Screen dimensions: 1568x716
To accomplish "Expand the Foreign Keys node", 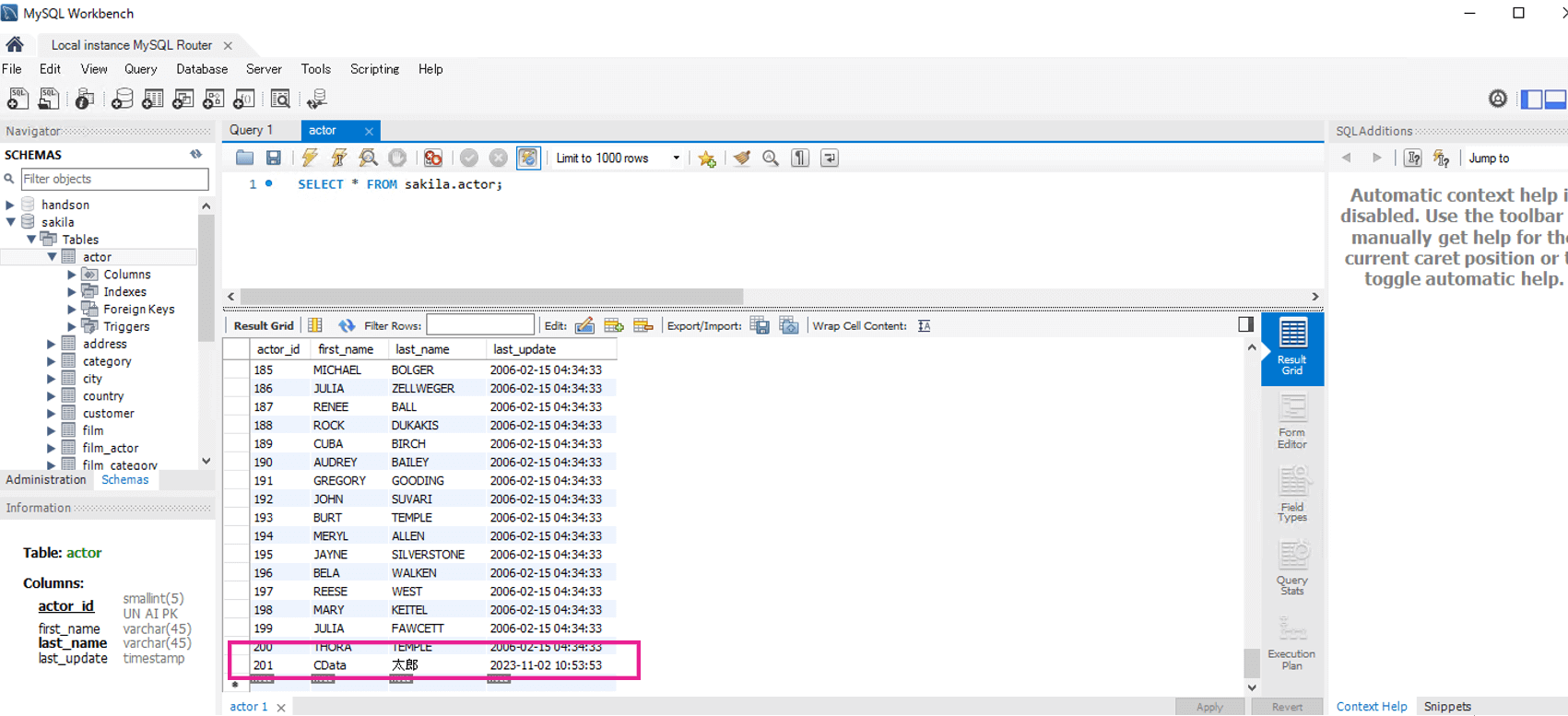I will click(x=72, y=310).
